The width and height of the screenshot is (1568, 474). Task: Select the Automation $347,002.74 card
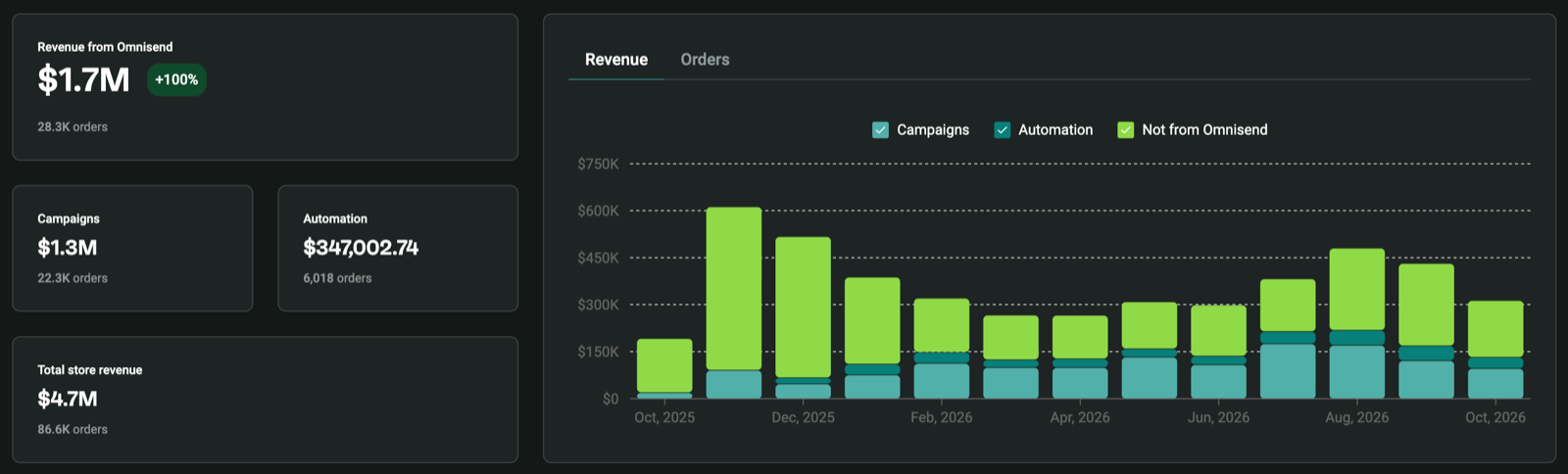click(398, 249)
